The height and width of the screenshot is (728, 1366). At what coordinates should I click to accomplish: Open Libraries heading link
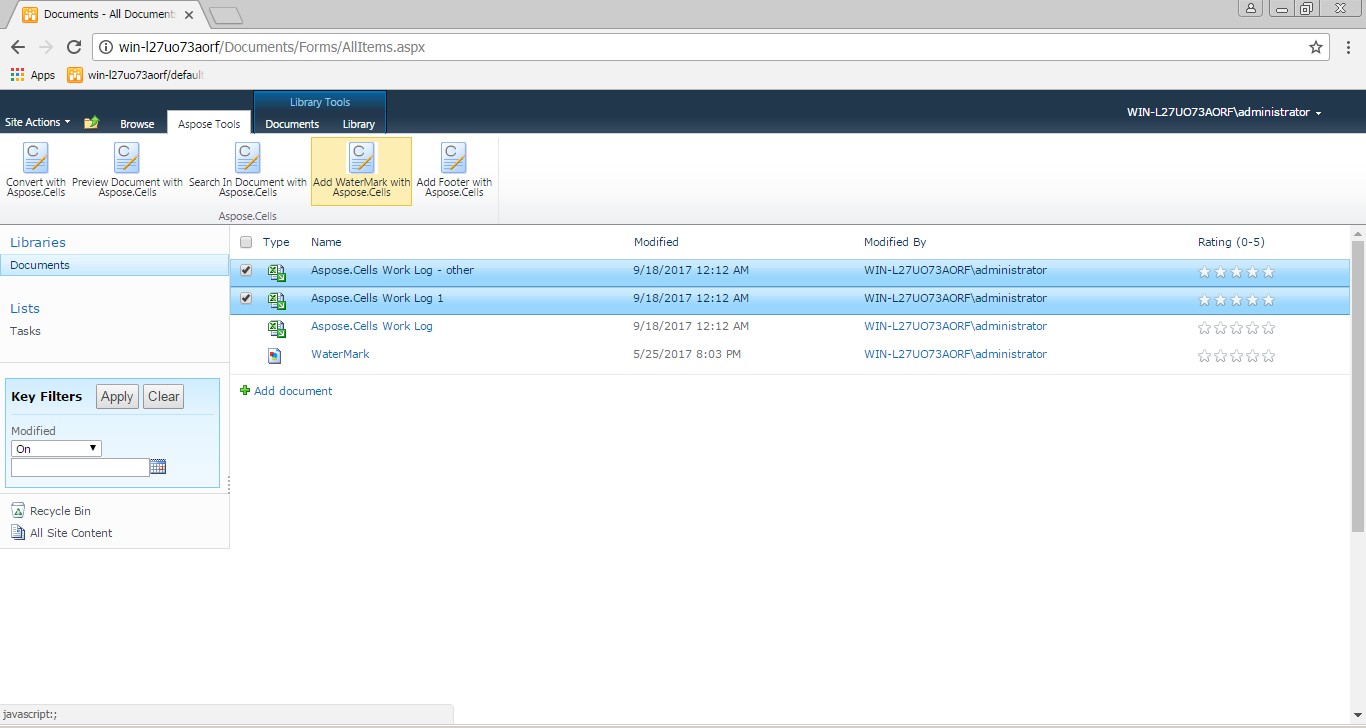click(x=38, y=242)
